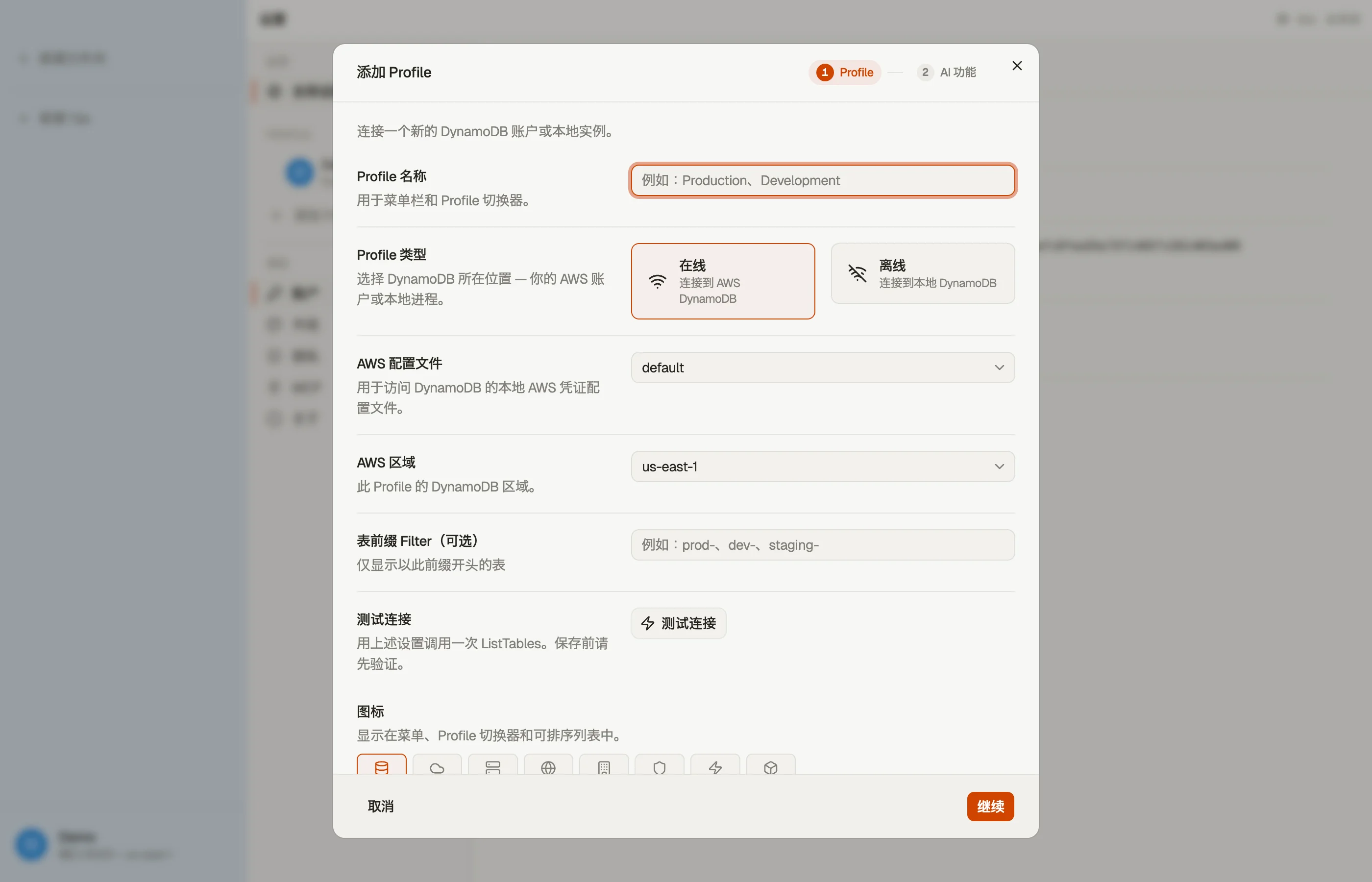The image size is (1372, 882).
Task: Open the AWS 配置文件 default dropdown
Action: coord(822,367)
